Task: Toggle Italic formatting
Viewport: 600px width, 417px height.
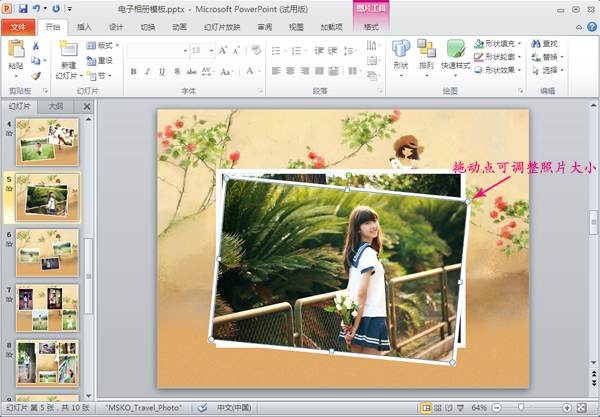Action: [x=147, y=71]
